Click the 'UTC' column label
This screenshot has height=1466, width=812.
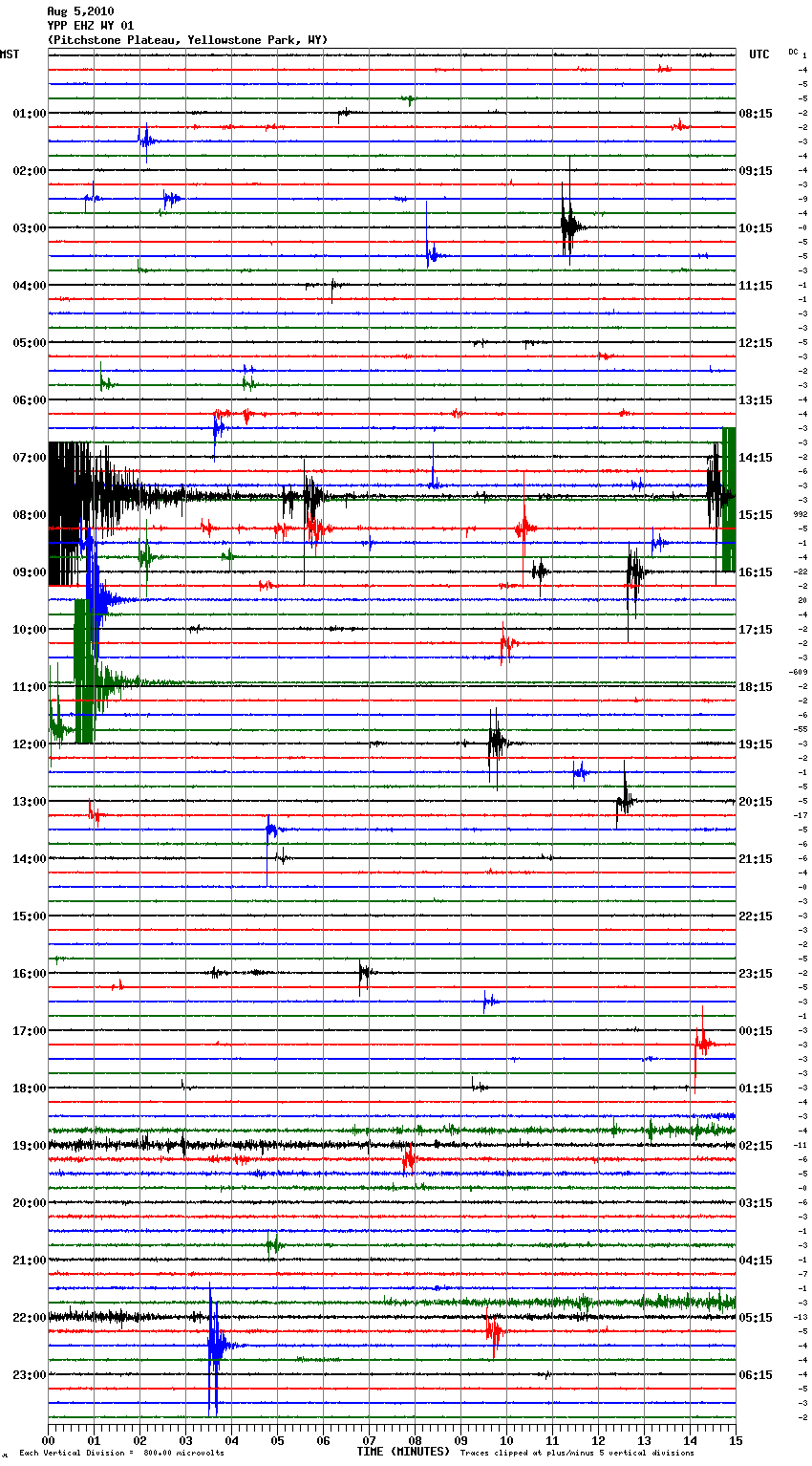point(759,54)
